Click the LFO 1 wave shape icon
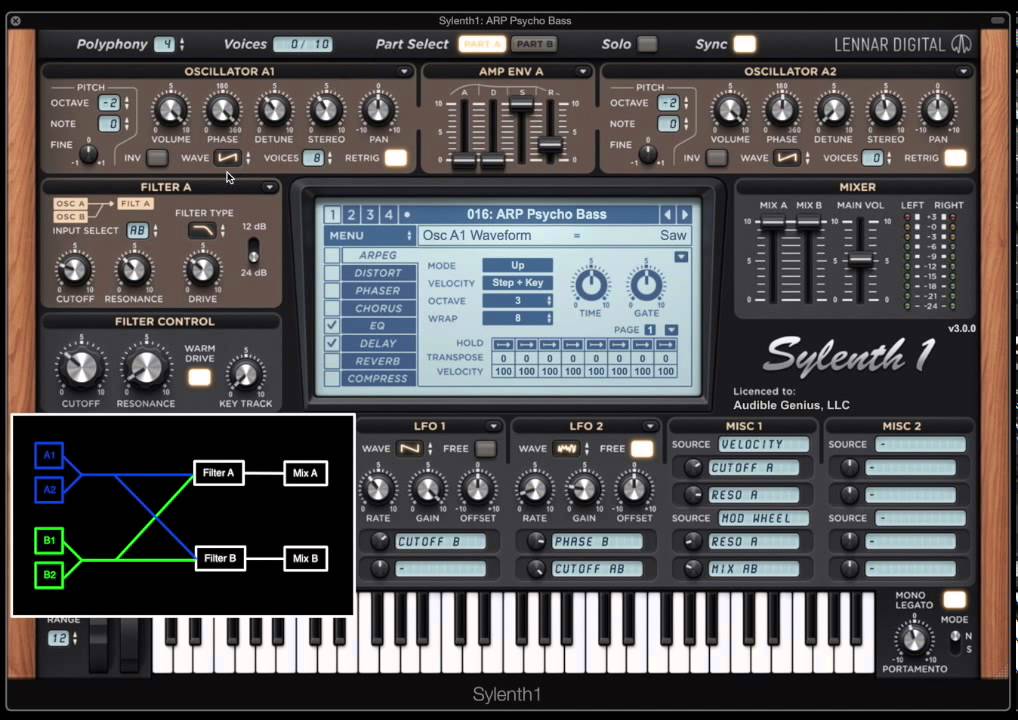Screen dimensions: 1018x720 pos(410,448)
